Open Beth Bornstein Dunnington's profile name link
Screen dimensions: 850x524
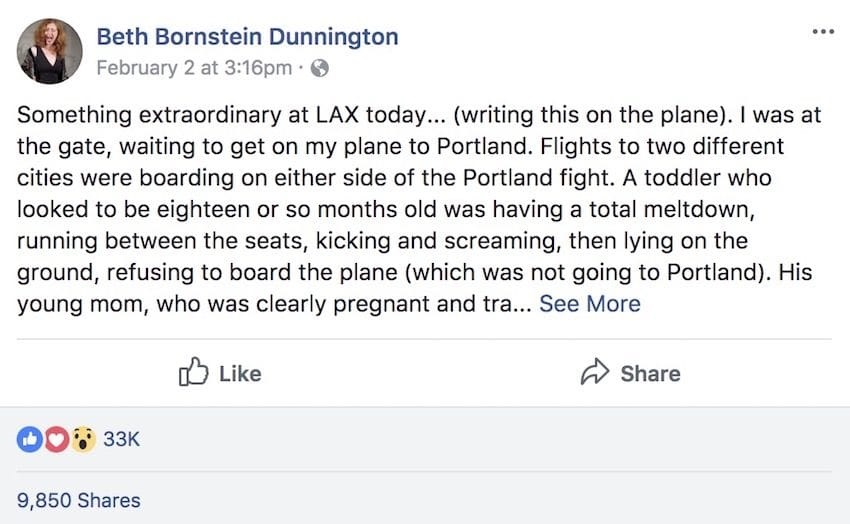pyautogui.click(x=247, y=37)
